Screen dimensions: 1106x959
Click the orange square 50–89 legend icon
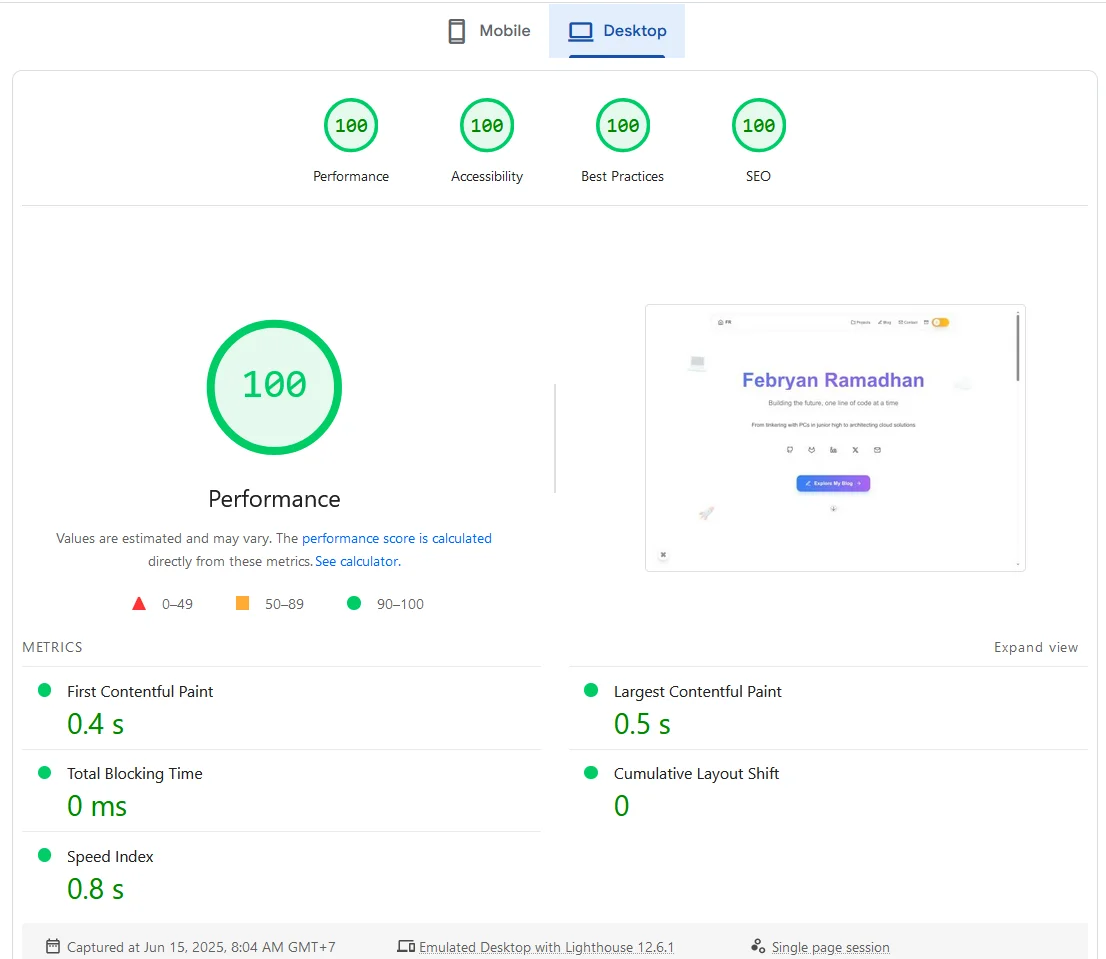click(242, 603)
